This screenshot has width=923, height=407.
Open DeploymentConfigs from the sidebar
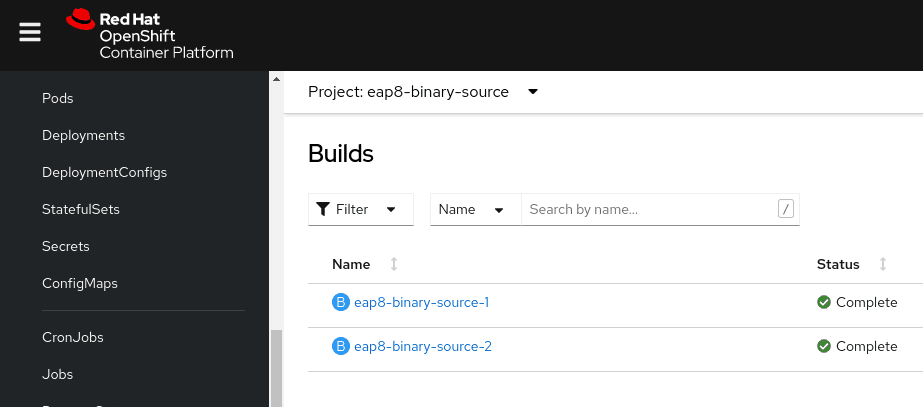(x=104, y=172)
